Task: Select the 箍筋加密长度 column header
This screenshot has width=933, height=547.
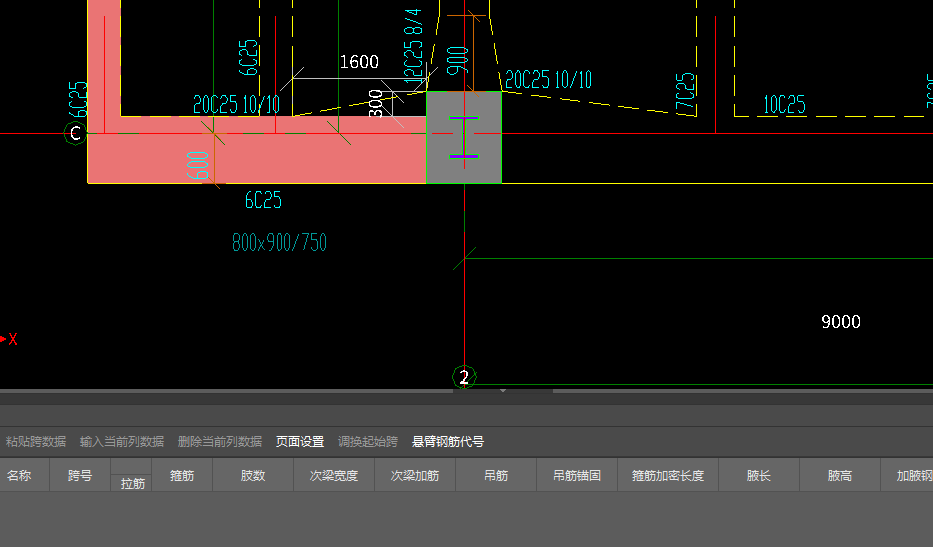Action: 668,475
